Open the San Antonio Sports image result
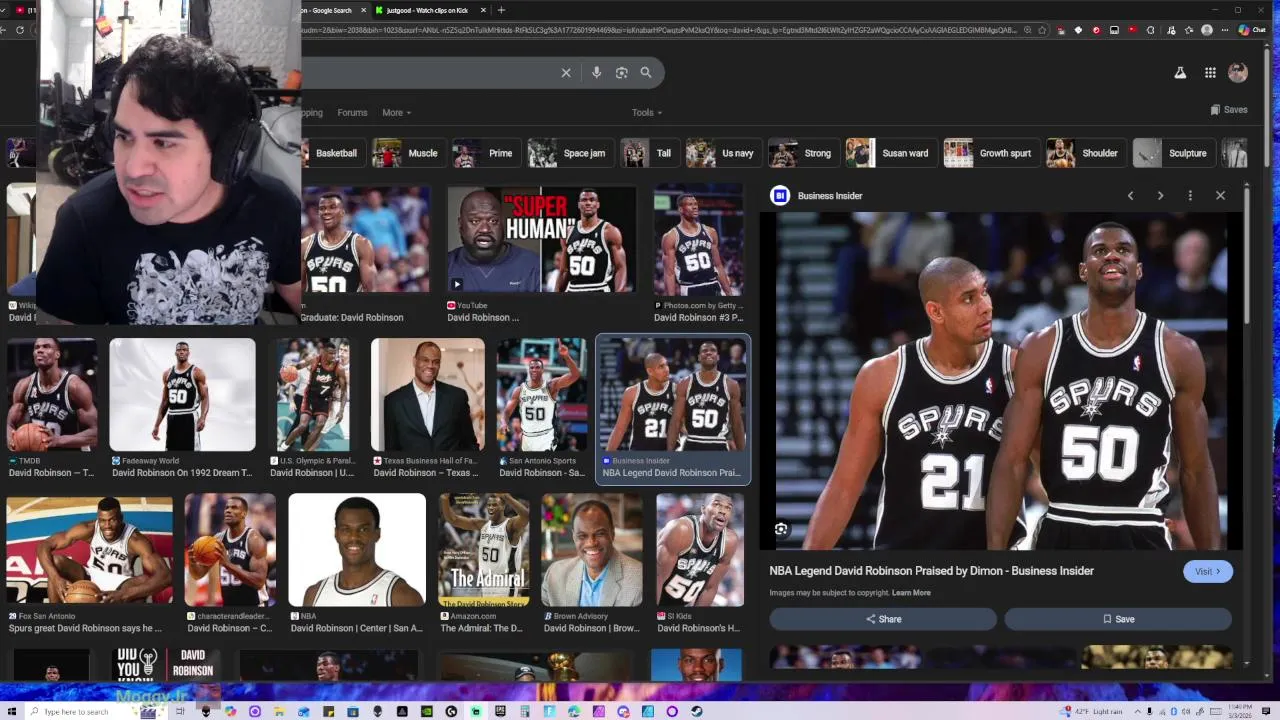 point(543,395)
